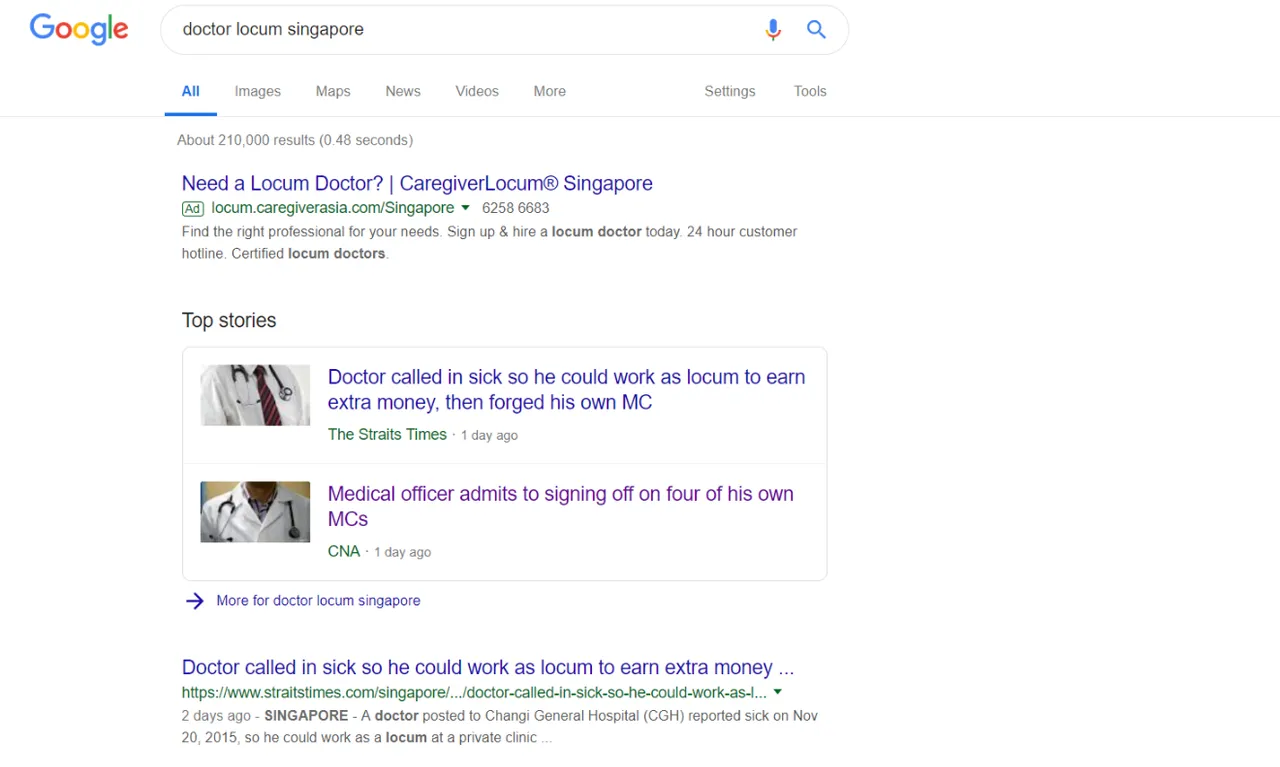Click the locum.caregiverasia.com/Singapore URL
1280x767 pixels.
click(333, 208)
